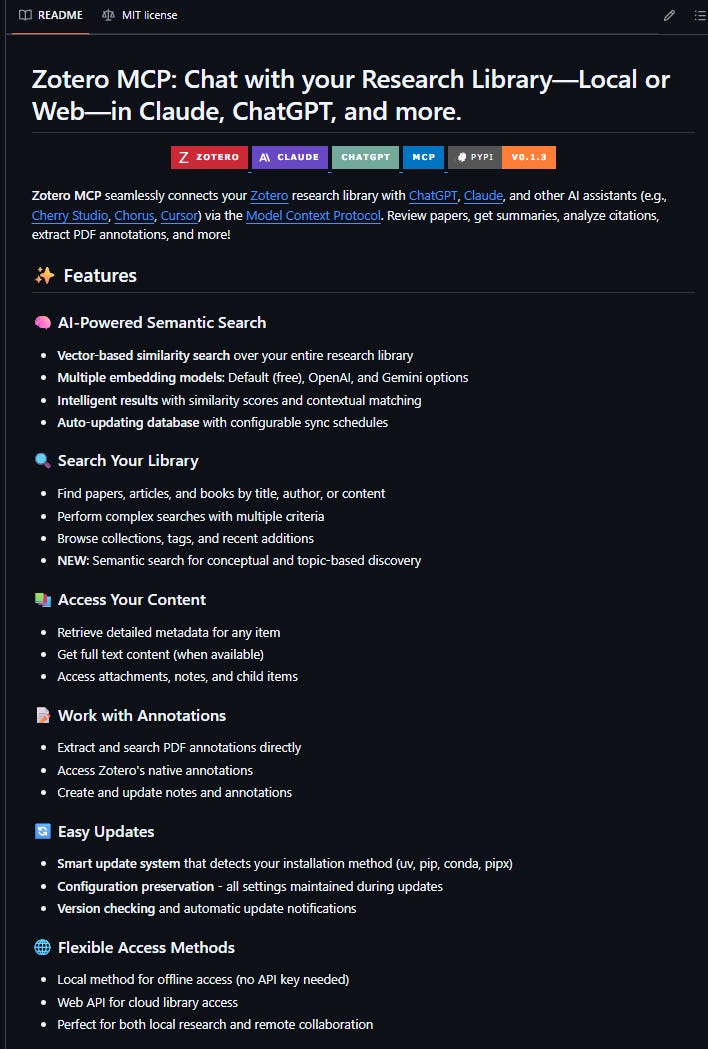Click the PyPI v0.1.3 badge
Image resolution: width=708 pixels, height=1049 pixels.
pos(502,157)
